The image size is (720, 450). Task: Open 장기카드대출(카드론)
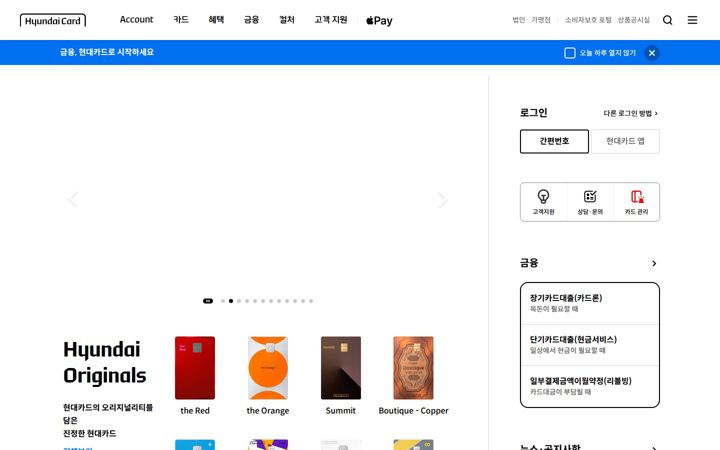[590, 304]
